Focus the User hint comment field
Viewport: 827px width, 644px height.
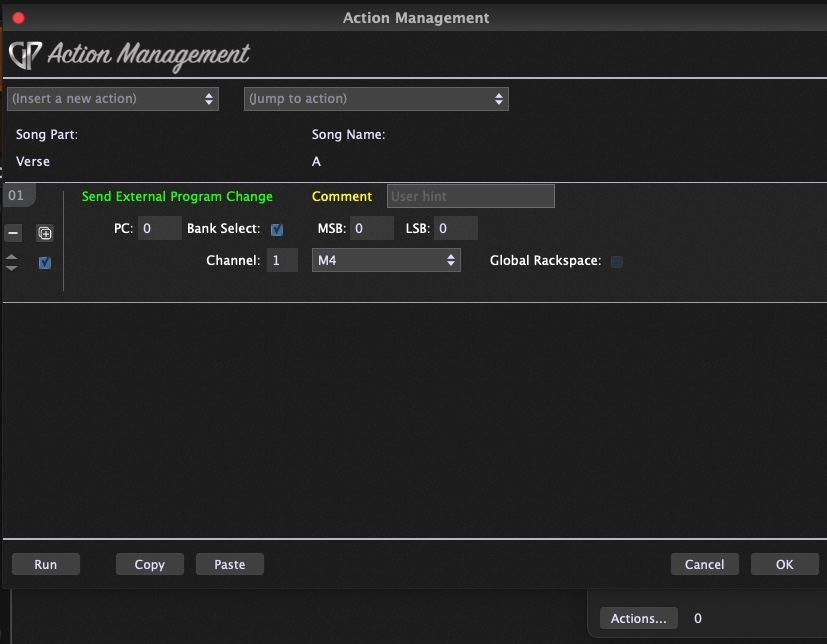pos(470,196)
